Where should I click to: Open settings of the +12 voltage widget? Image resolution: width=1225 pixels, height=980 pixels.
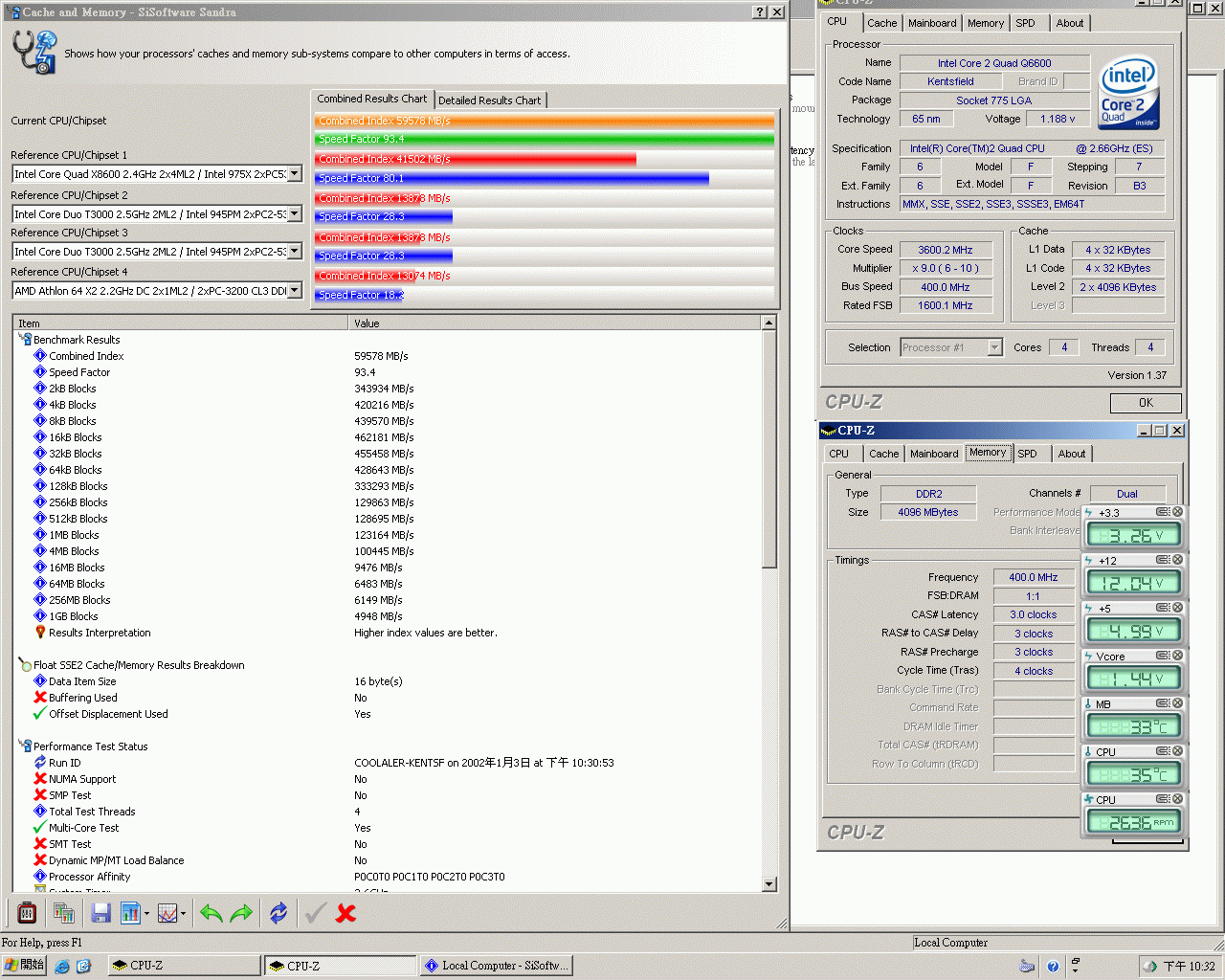click(1163, 560)
